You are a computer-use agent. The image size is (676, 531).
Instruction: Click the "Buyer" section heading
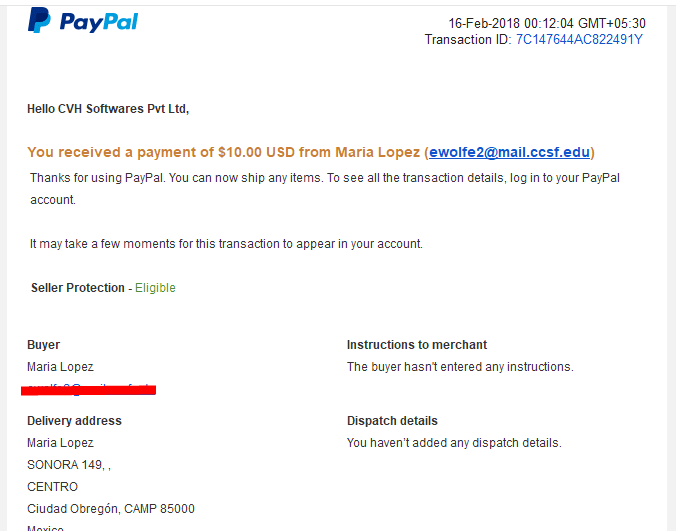(x=43, y=345)
